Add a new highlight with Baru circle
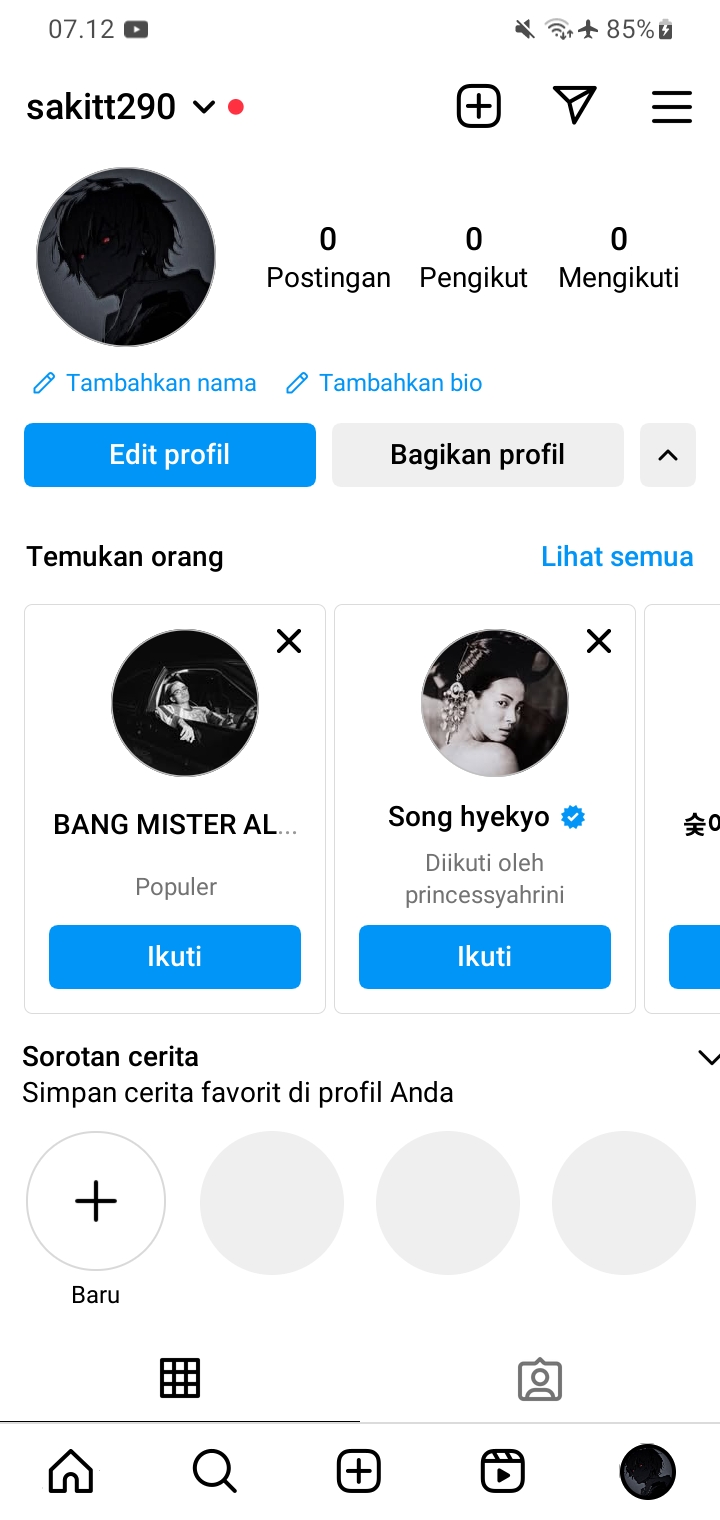This screenshot has height=1520, width=720. (96, 1201)
